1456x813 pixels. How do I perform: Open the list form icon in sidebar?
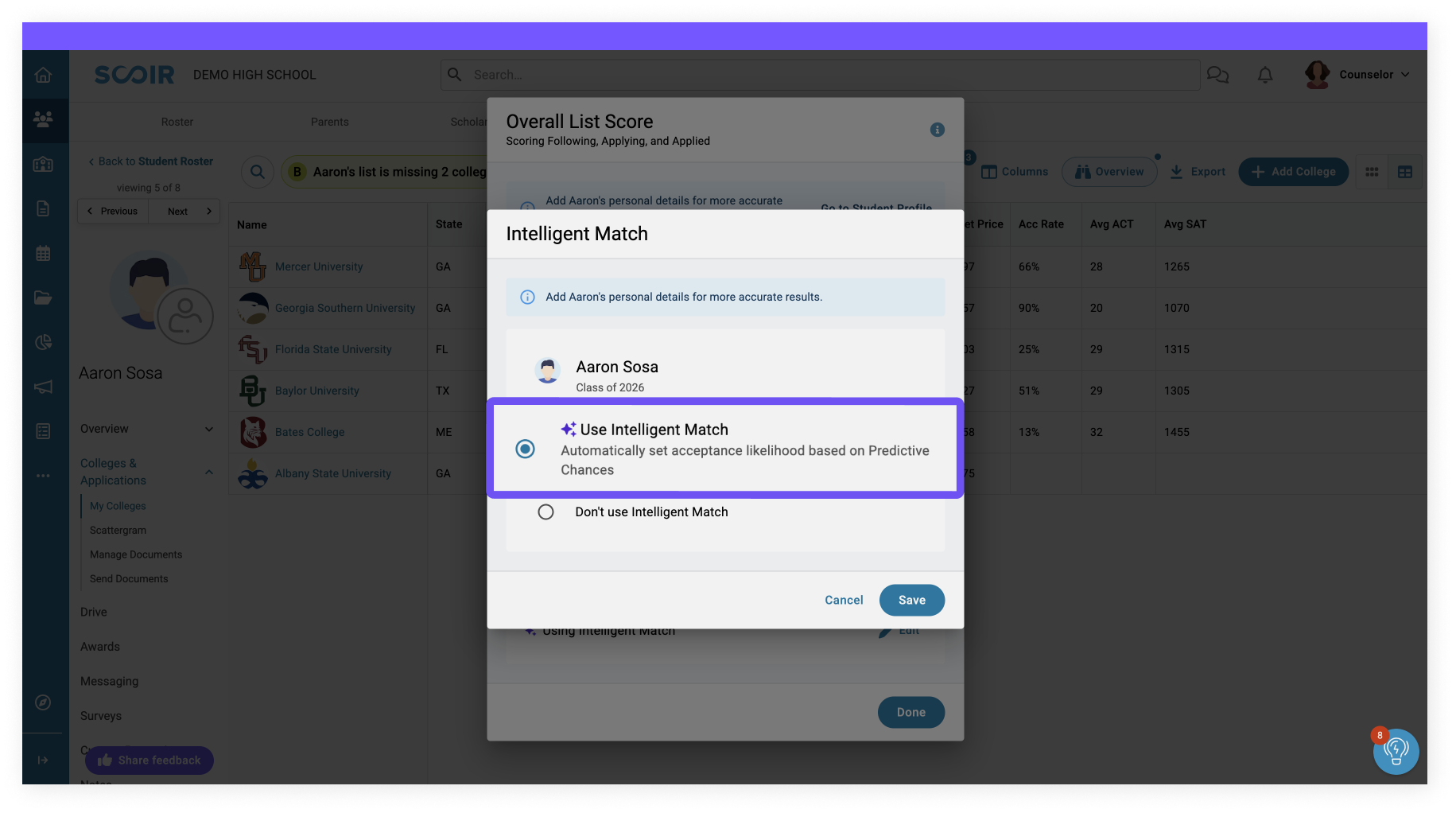click(x=43, y=431)
